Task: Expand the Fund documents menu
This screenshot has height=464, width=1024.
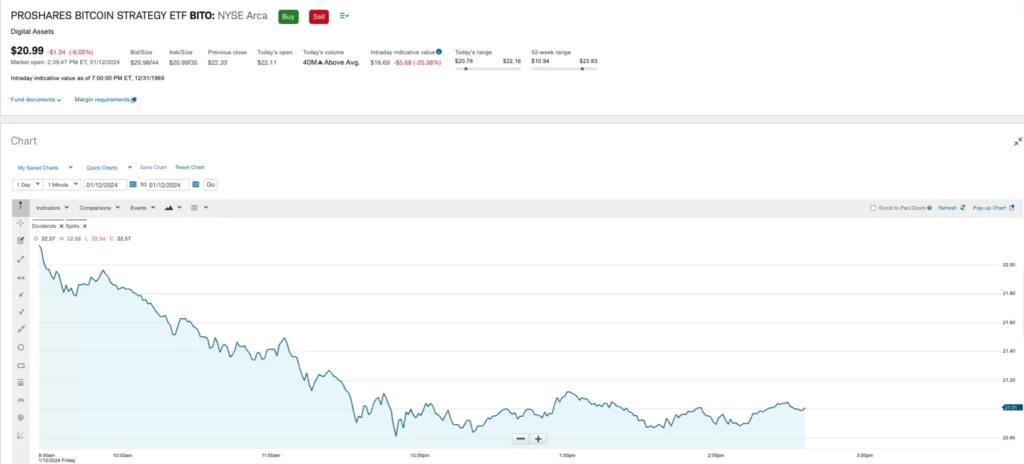Action: click(36, 100)
